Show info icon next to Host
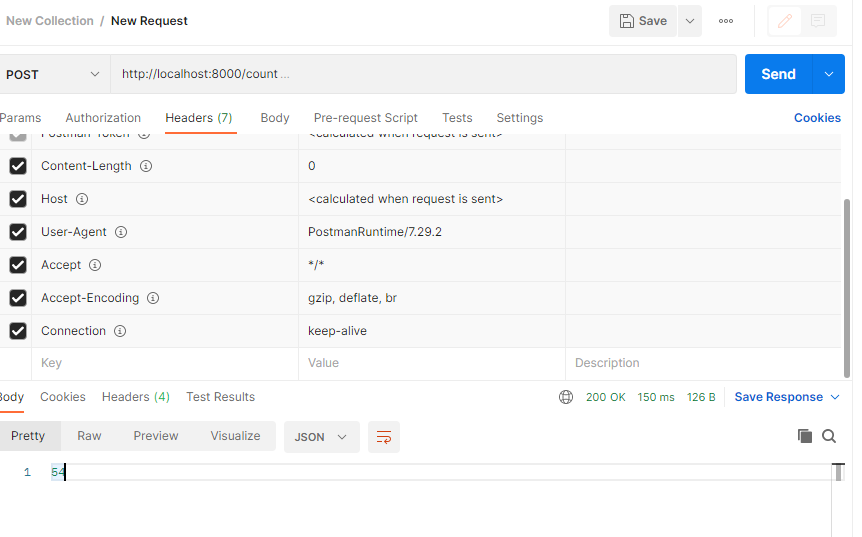This screenshot has height=537, width=862. pyautogui.click(x=82, y=199)
